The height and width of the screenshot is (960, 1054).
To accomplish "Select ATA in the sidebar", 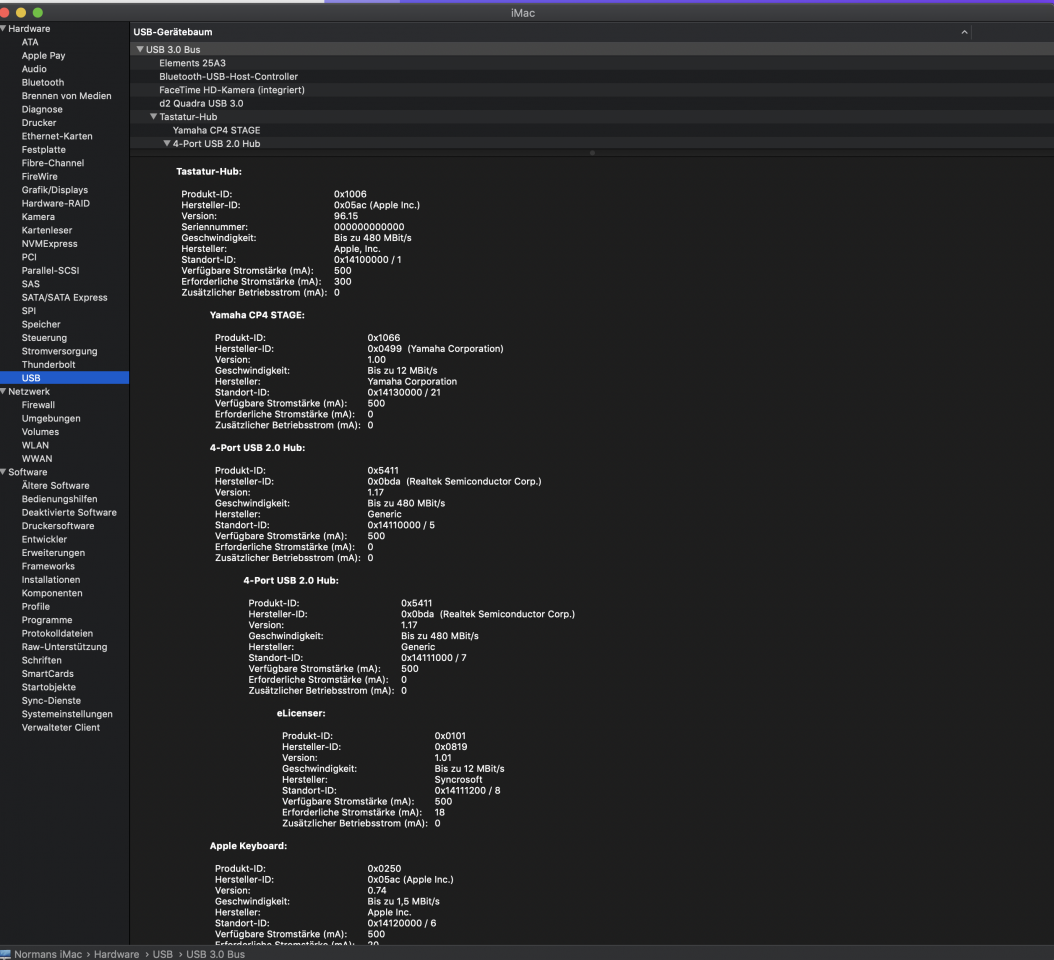I will point(30,42).
